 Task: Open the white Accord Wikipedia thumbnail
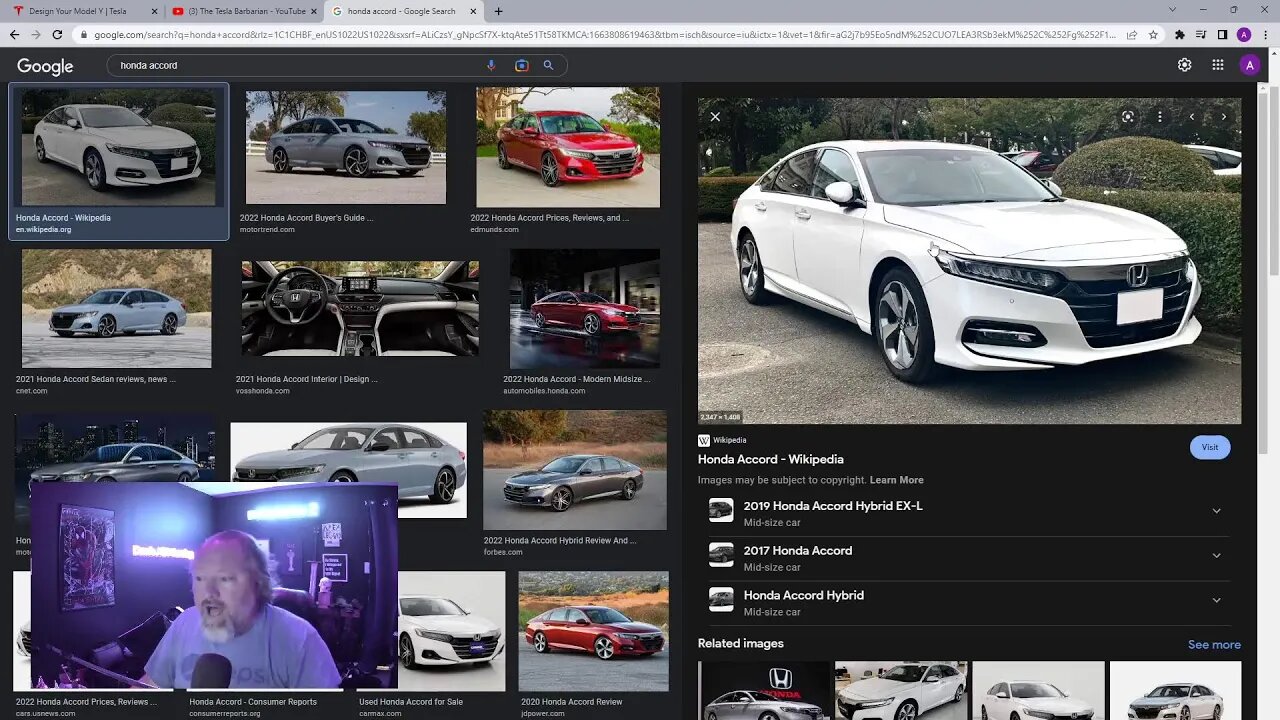[x=118, y=148]
